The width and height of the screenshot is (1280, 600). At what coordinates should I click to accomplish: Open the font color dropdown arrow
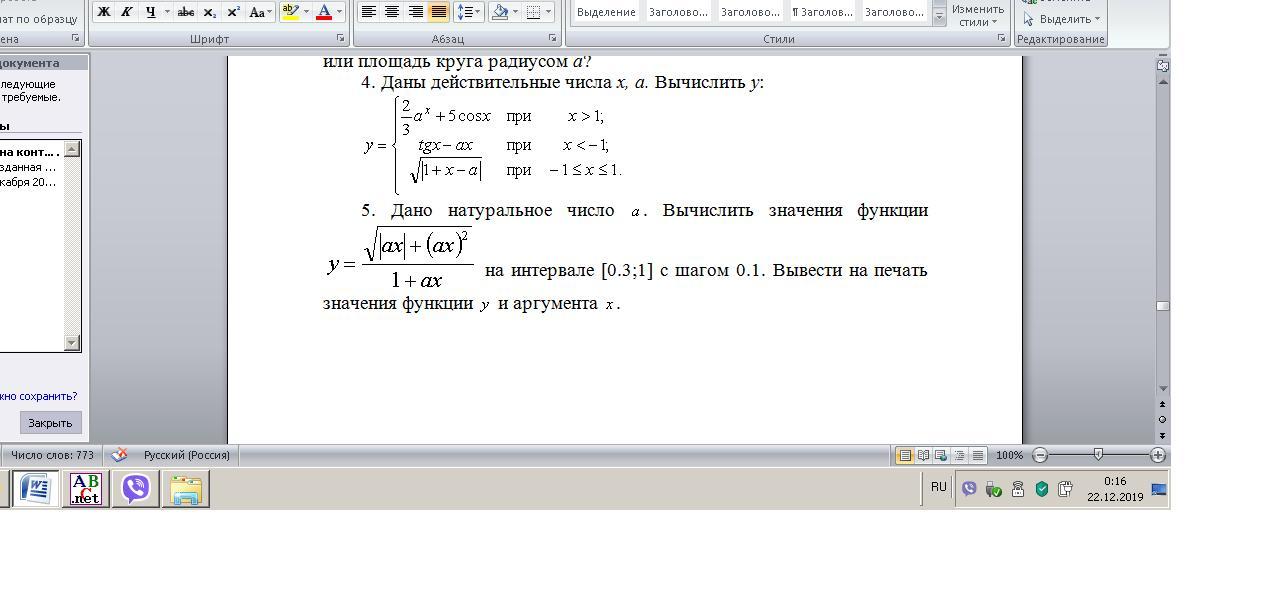point(340,12)
